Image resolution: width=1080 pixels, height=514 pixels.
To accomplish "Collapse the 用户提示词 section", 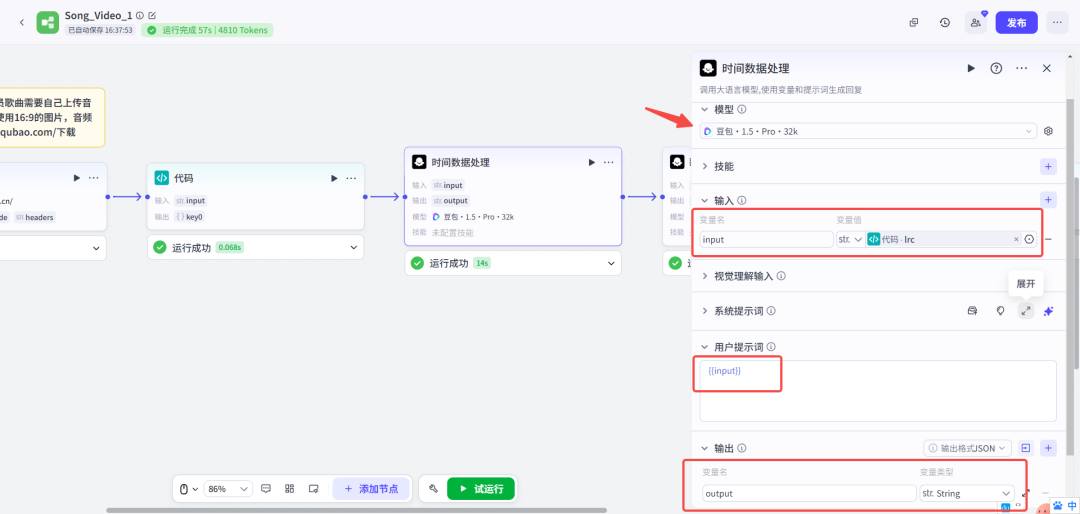I will click(x=705, y=347).
